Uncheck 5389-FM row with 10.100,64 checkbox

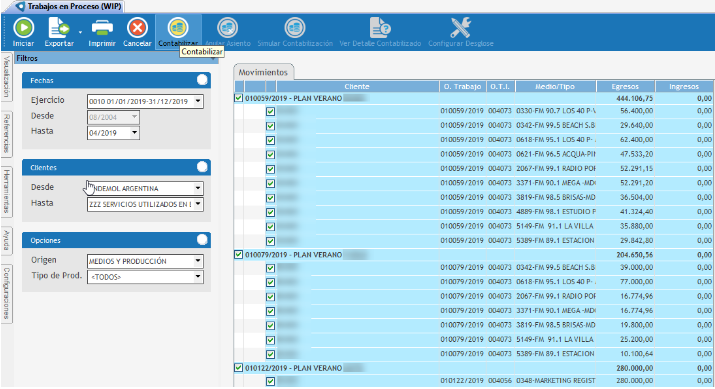coord(270,354)
